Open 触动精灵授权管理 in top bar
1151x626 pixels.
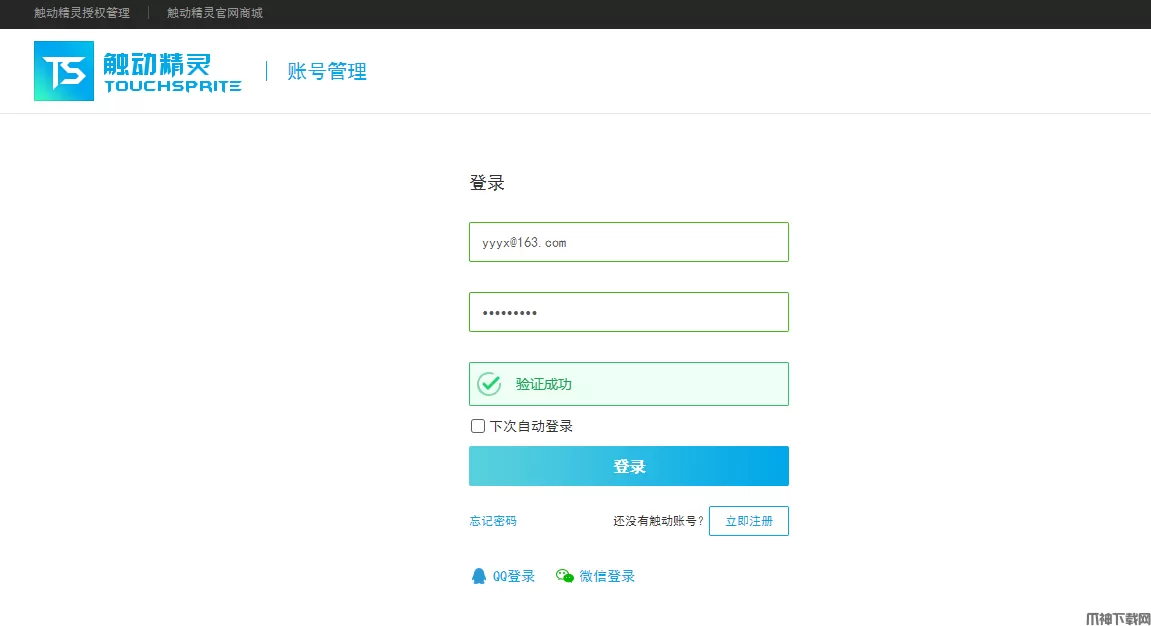(x=81, y=13)
